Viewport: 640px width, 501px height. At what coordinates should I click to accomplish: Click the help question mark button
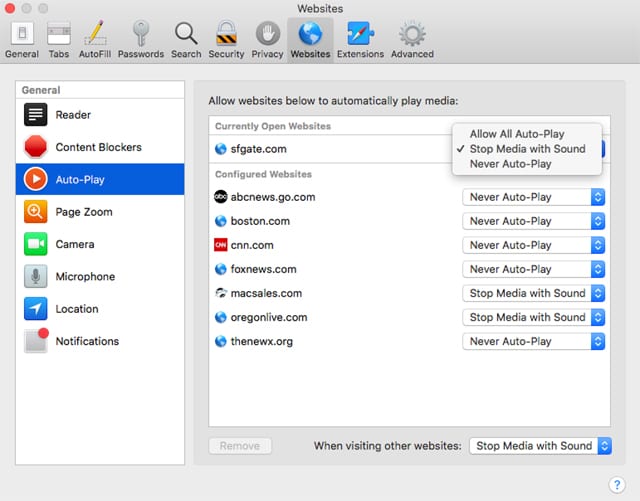[616, 485]
